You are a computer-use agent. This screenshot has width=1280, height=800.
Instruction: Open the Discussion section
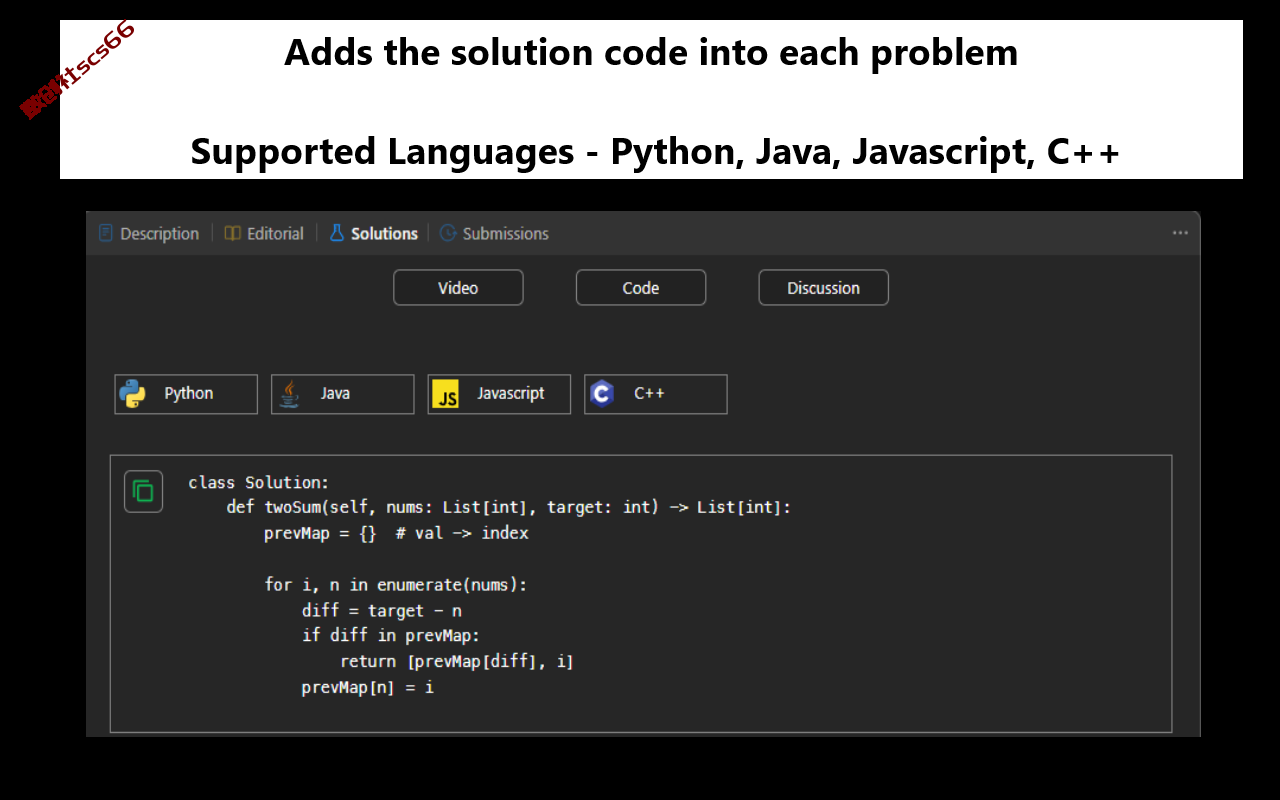pyautogui.click(x=823, y=288)
